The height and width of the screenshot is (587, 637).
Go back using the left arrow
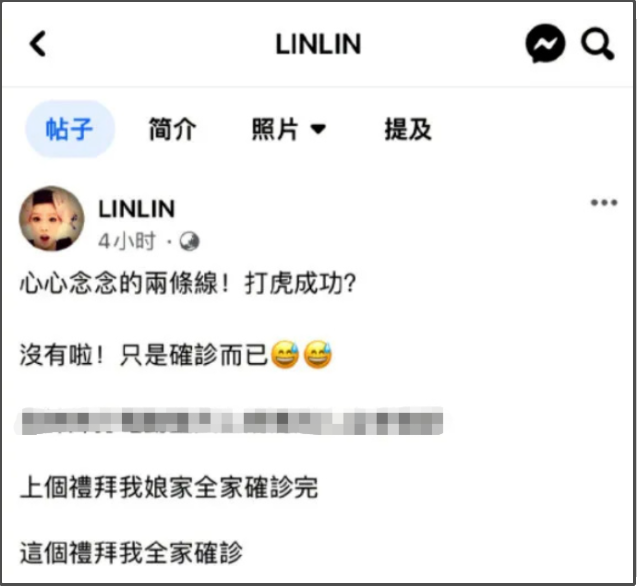[38, 43]
